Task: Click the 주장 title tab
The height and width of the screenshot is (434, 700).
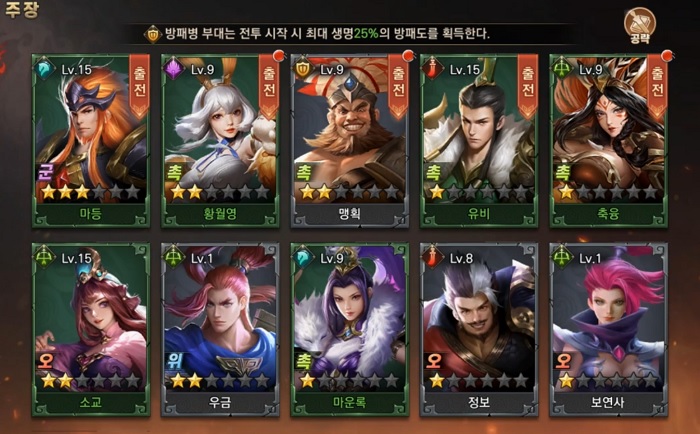Action: click(x=21, y=10)
